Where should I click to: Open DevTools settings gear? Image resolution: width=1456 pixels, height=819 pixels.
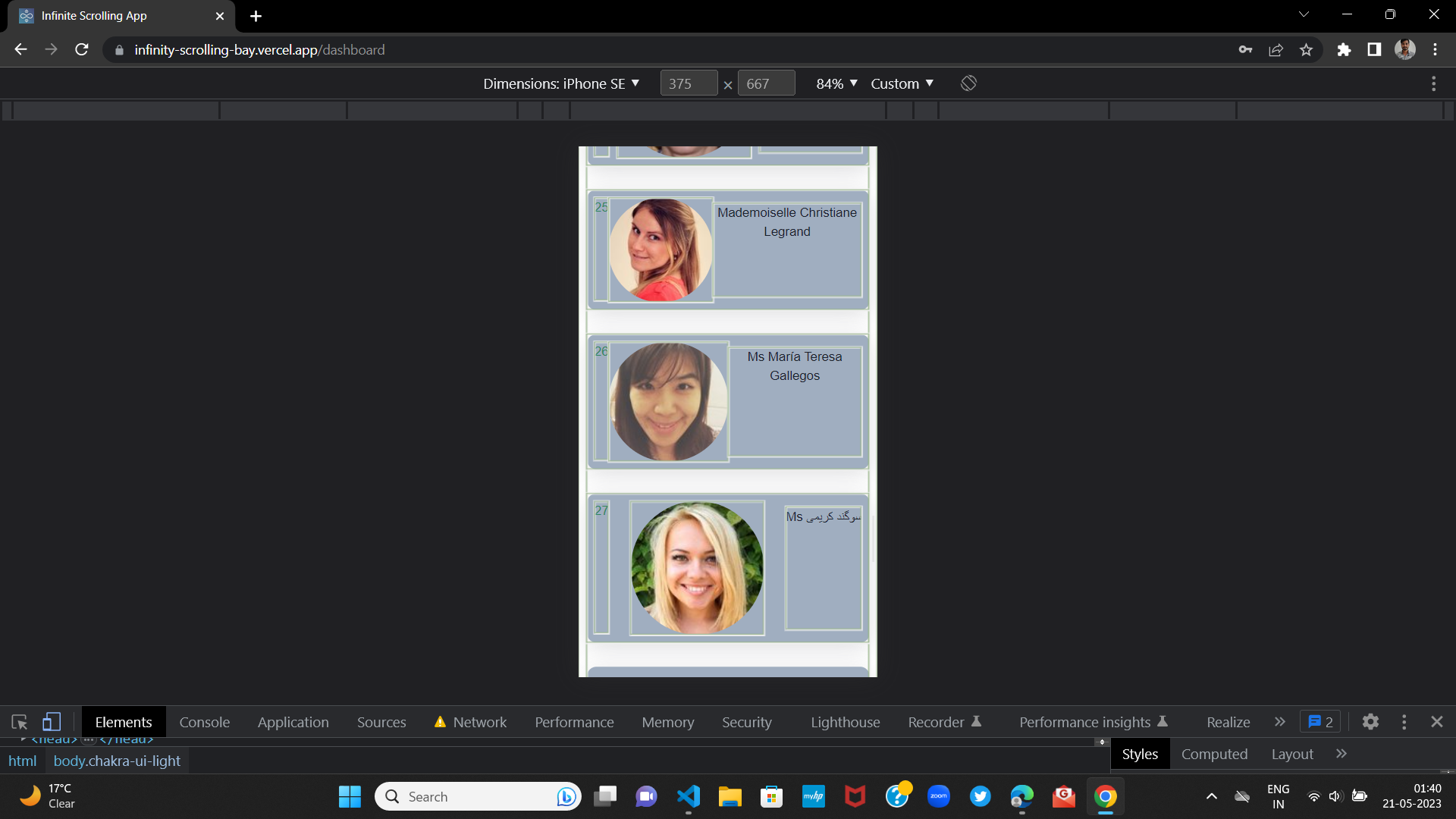tap(1370, 722)
